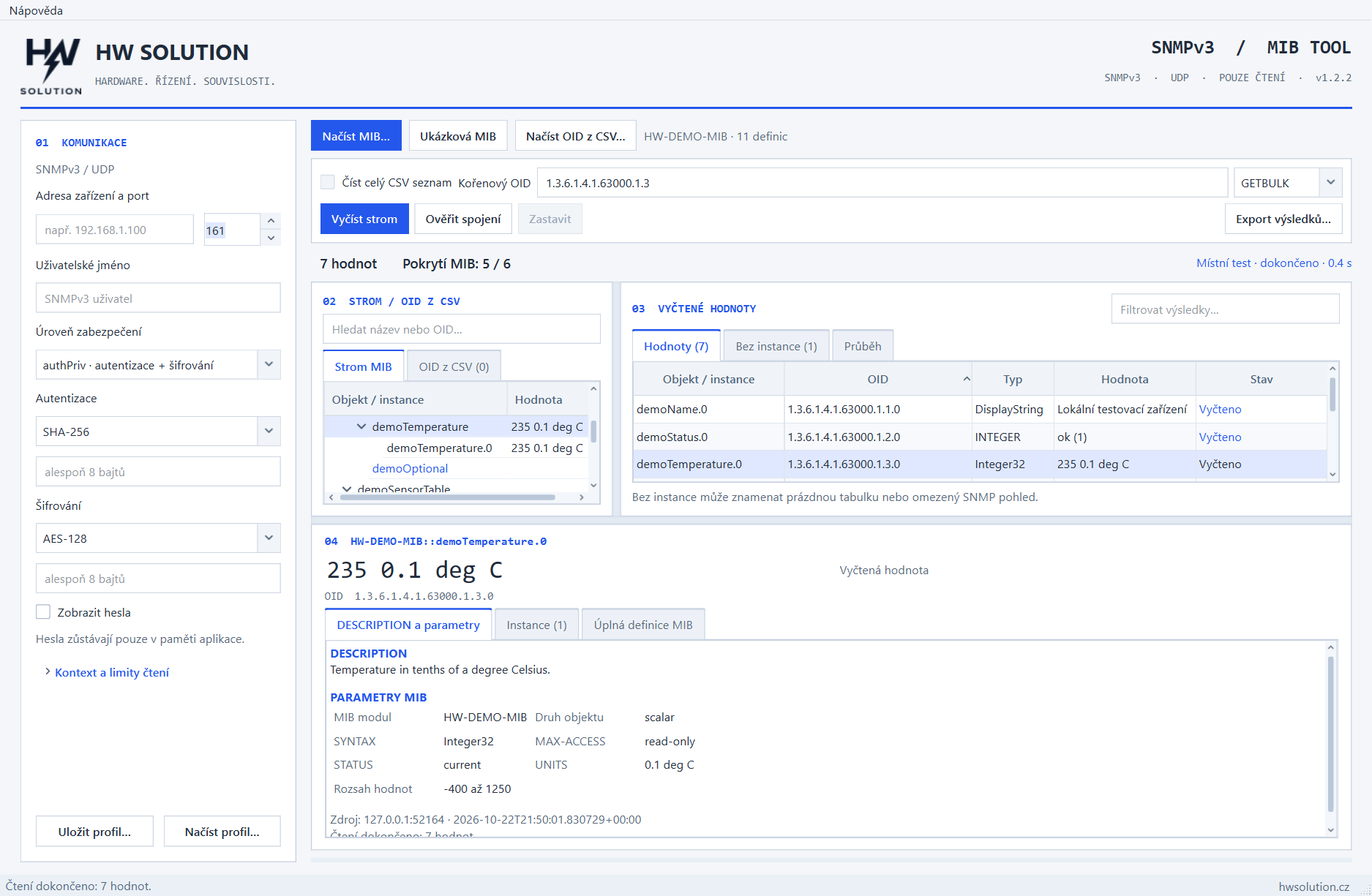The image size is (1372, 896).
Task: Select the demoStatus.0 results row
Action: click(980, 437)
